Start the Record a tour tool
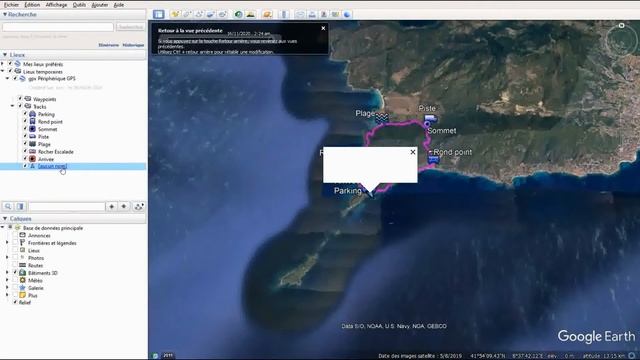The width and height of the screenshot is (640, 360). pyautogui.click(x=222, y=14)
